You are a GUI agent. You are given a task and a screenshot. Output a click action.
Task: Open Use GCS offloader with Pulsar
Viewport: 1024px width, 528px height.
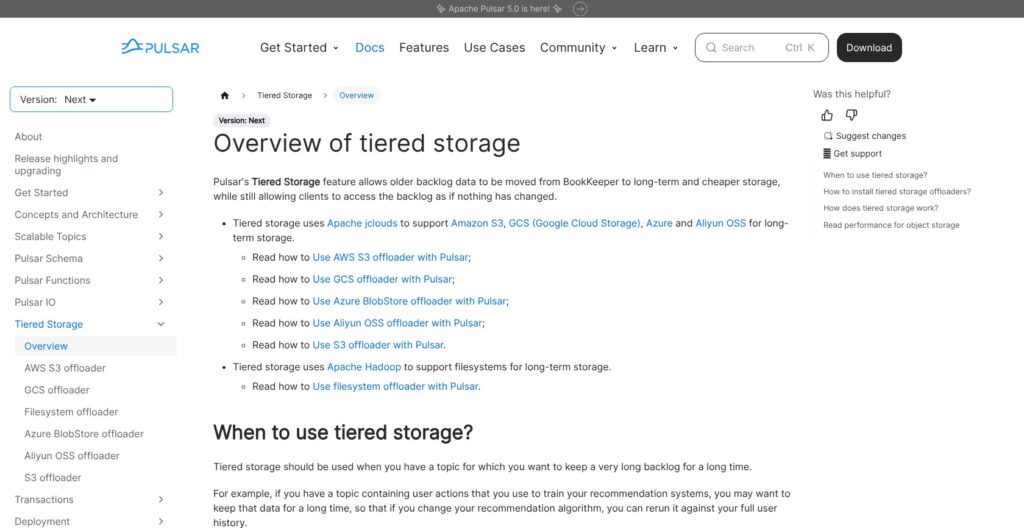[383, 279]
